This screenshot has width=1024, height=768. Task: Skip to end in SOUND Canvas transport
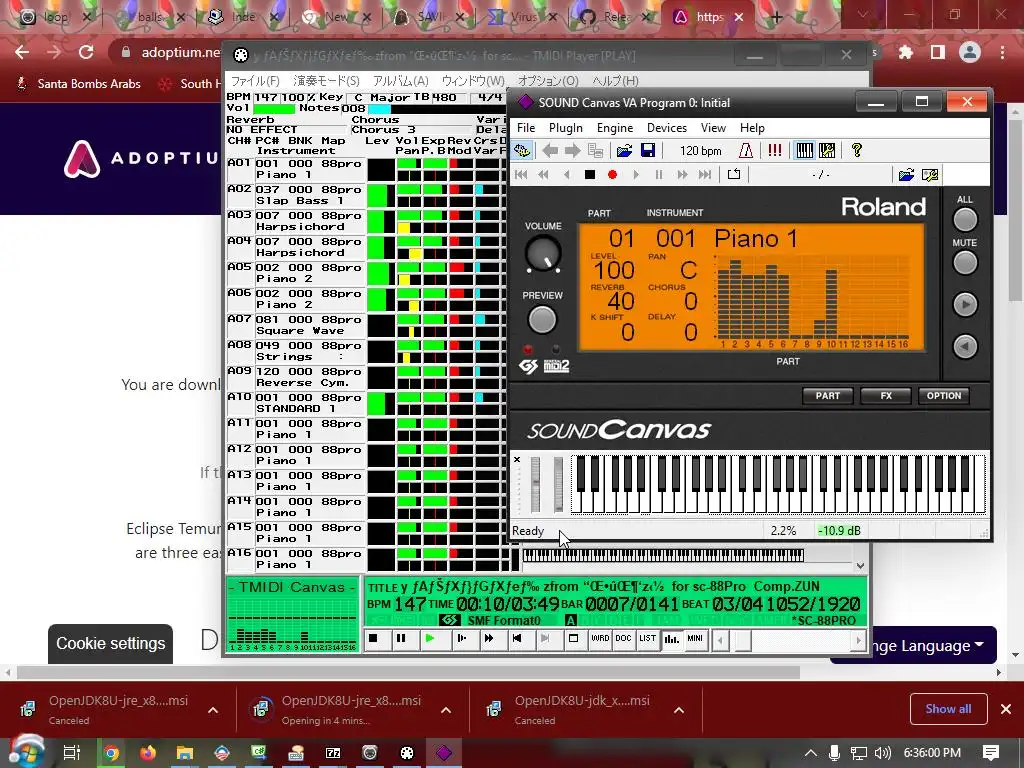click(x=705, y=174)
